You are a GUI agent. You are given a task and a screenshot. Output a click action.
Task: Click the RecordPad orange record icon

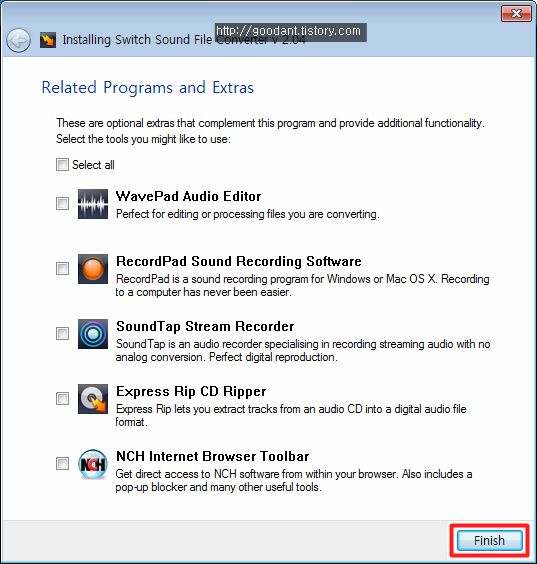93,269
